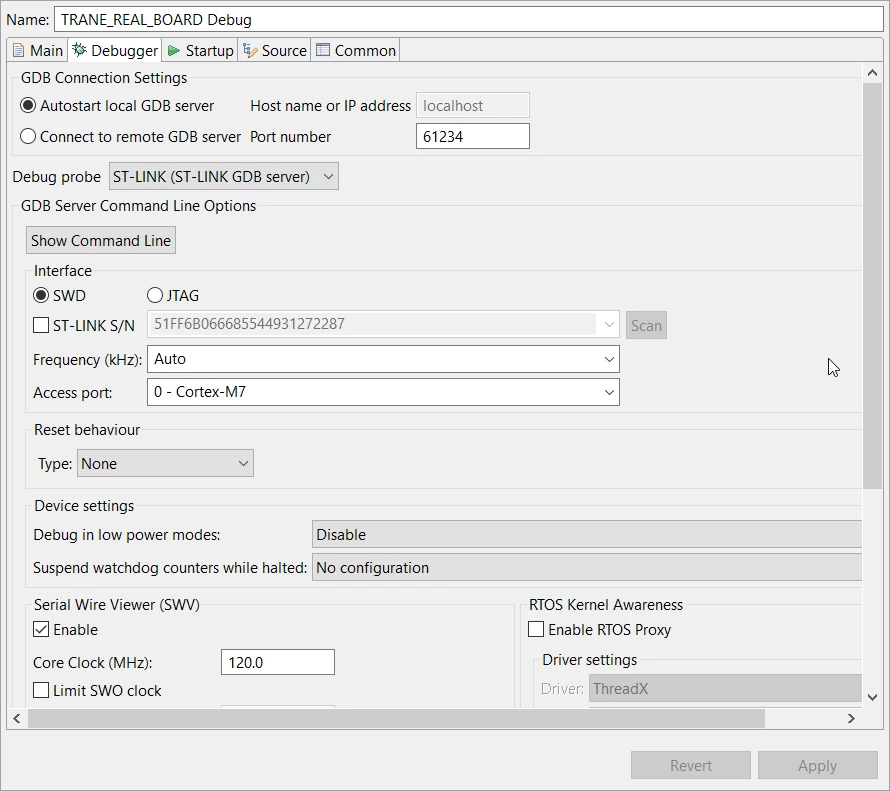The width and height of the screenshot is (890, 791).
Task: Switch to the Source tab
Action: click(275, 51)
